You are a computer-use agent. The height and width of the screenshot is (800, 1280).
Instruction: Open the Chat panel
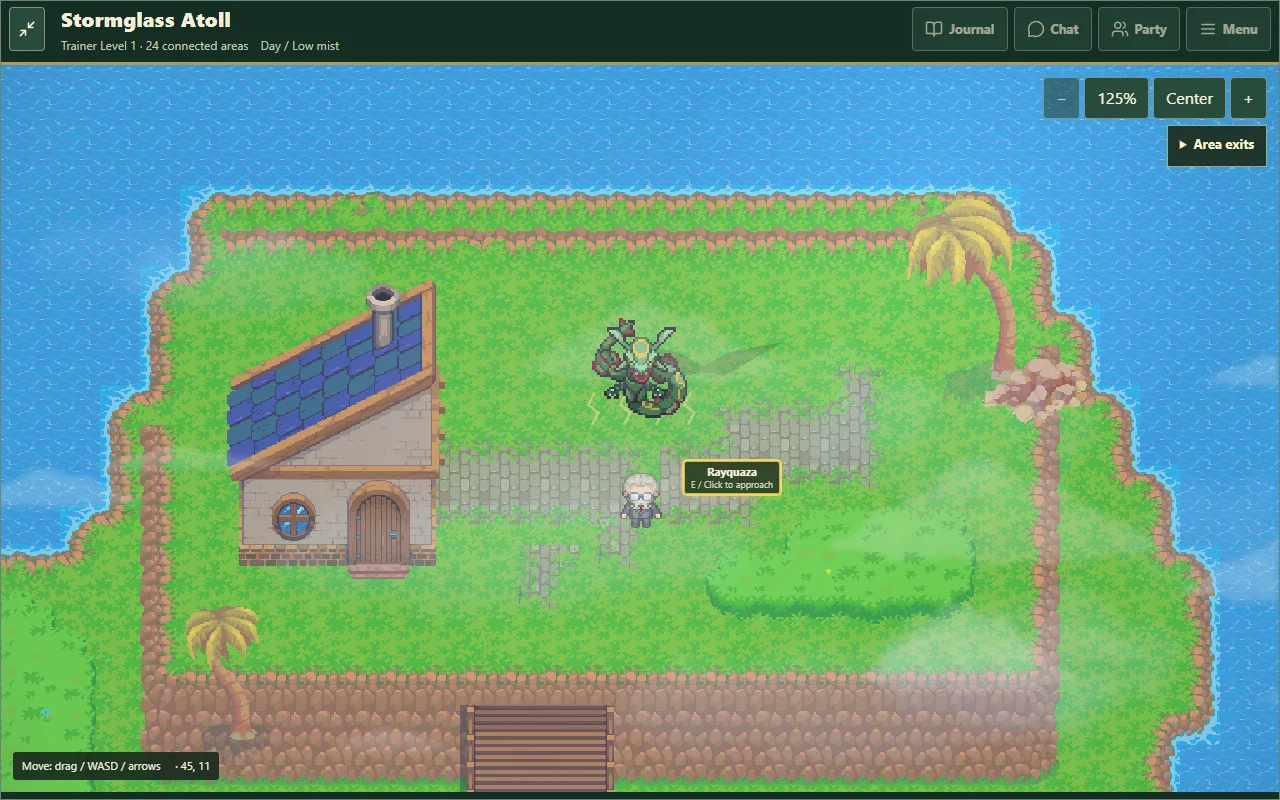pyautogui.click(x=1052, y=29)
